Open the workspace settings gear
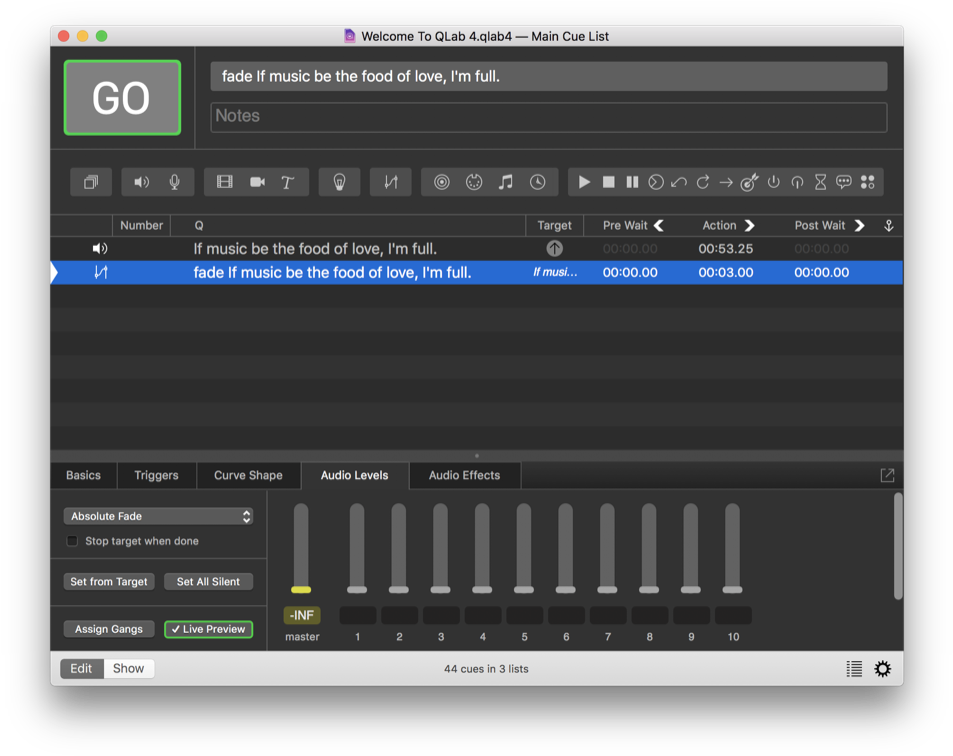This screenshot has height=756, width=953. [882, 668]
